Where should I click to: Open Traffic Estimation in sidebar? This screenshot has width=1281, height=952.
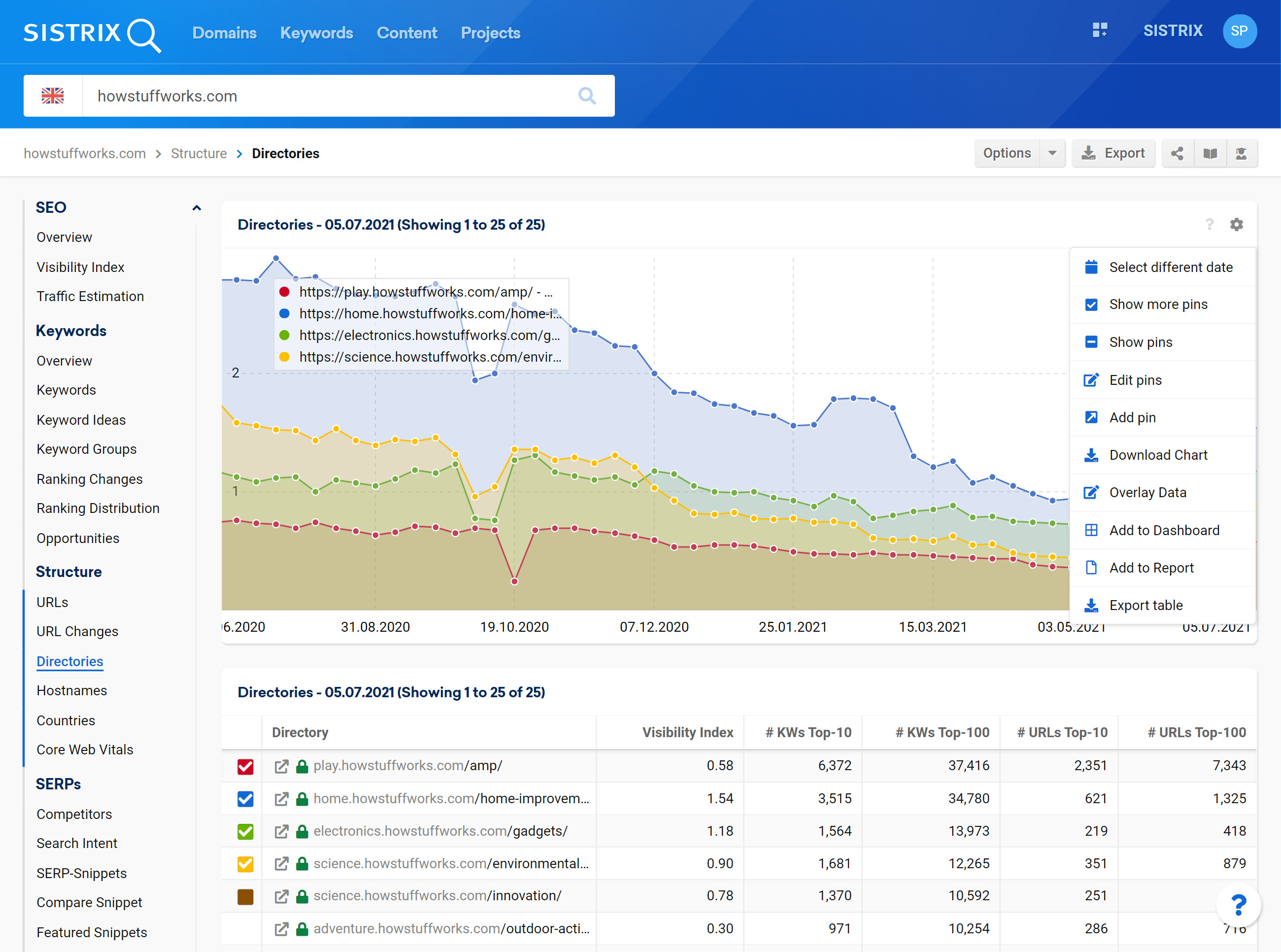pyautogui.click(x=91, y=297)
